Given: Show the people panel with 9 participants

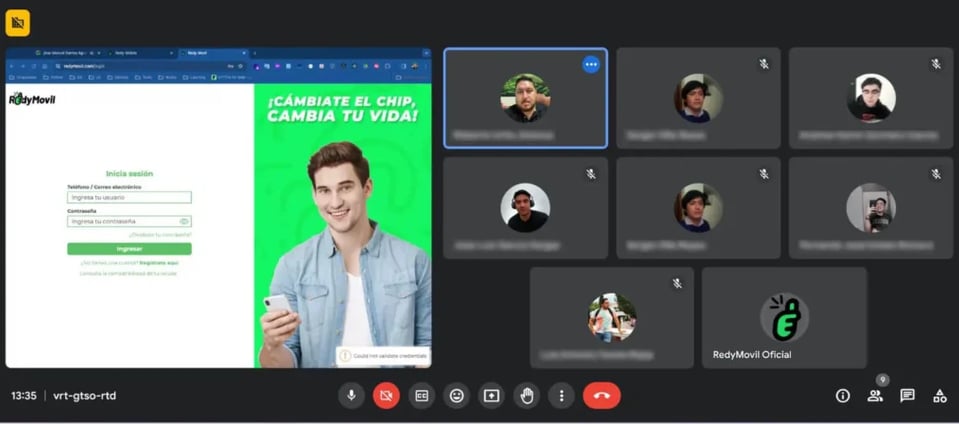Looking at the screenshot, I should click(875, 396).
